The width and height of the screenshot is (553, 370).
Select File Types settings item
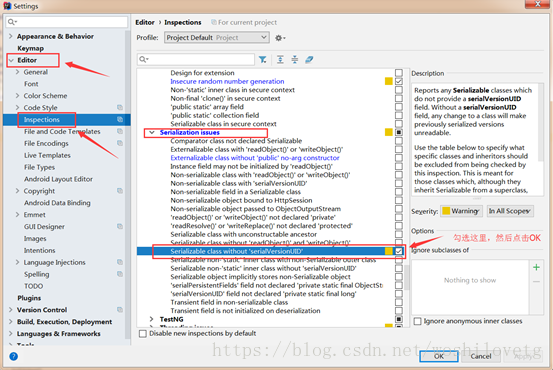tap(39, 167)
